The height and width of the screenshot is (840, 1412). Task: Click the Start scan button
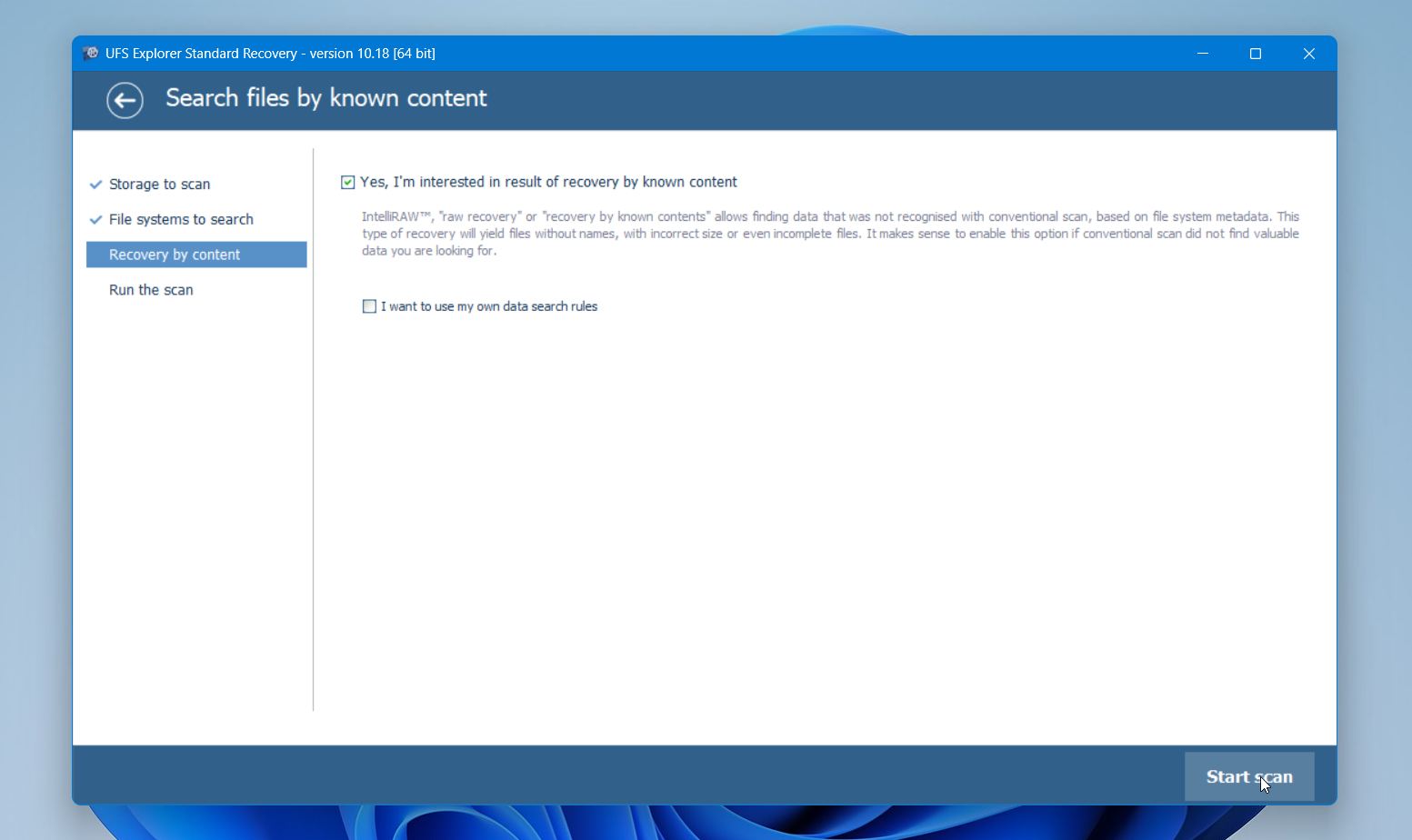(x=1249, y=776)
